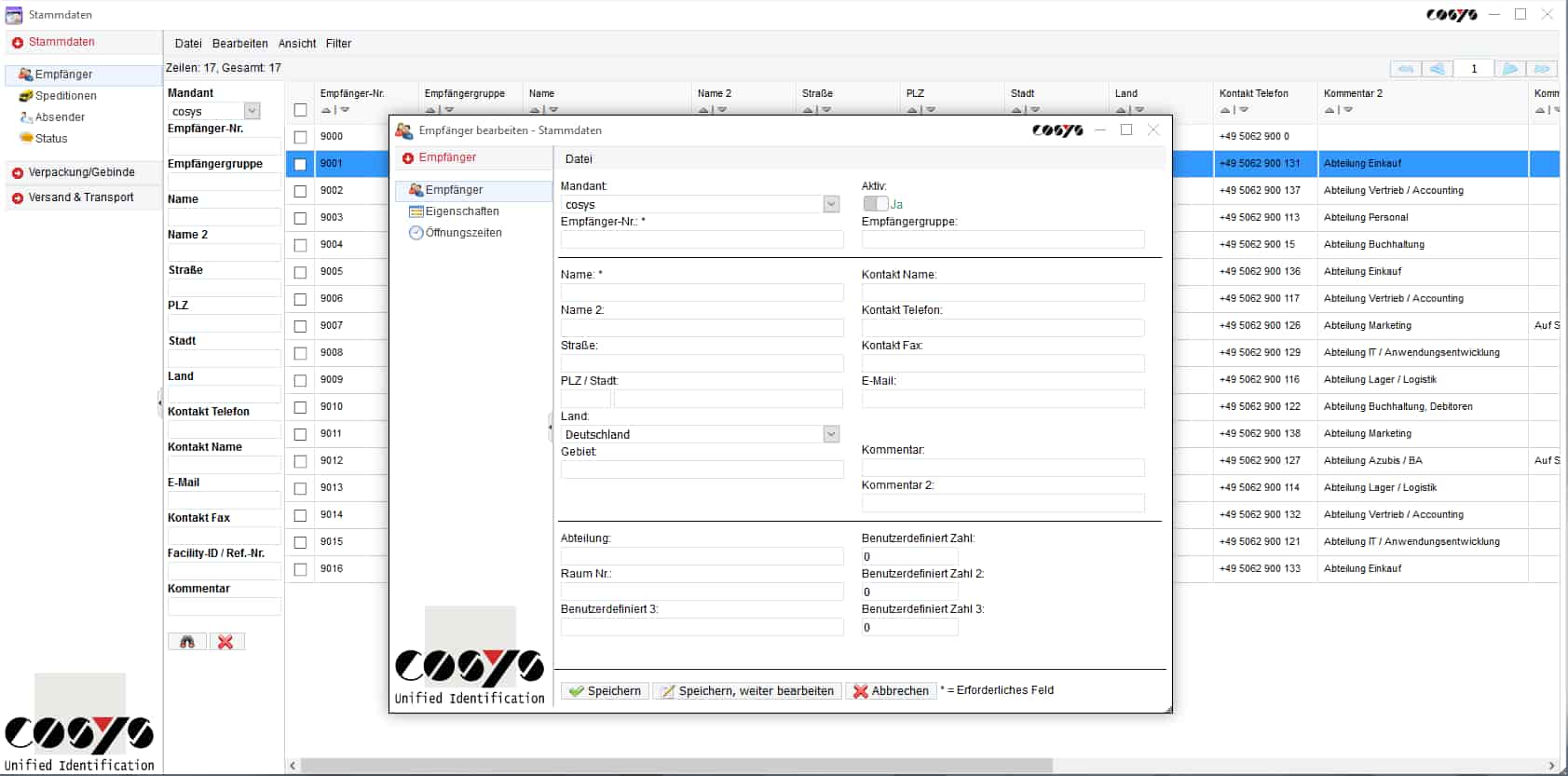The image size is (1568, 776).
Task: Open the Filter menu
Action: [x=338, y=44]
